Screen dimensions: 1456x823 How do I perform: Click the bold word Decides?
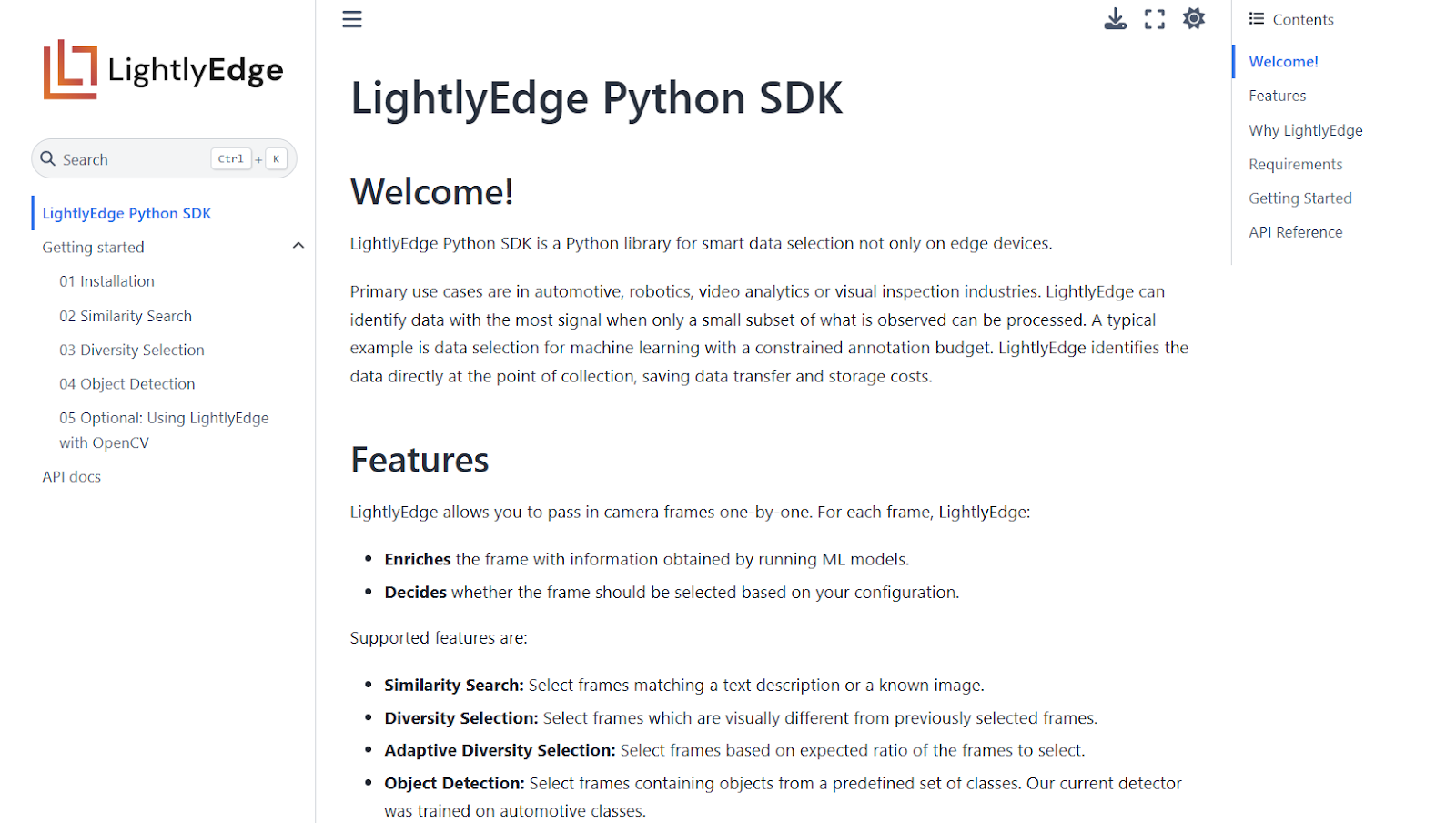click(x=415, y=592)
